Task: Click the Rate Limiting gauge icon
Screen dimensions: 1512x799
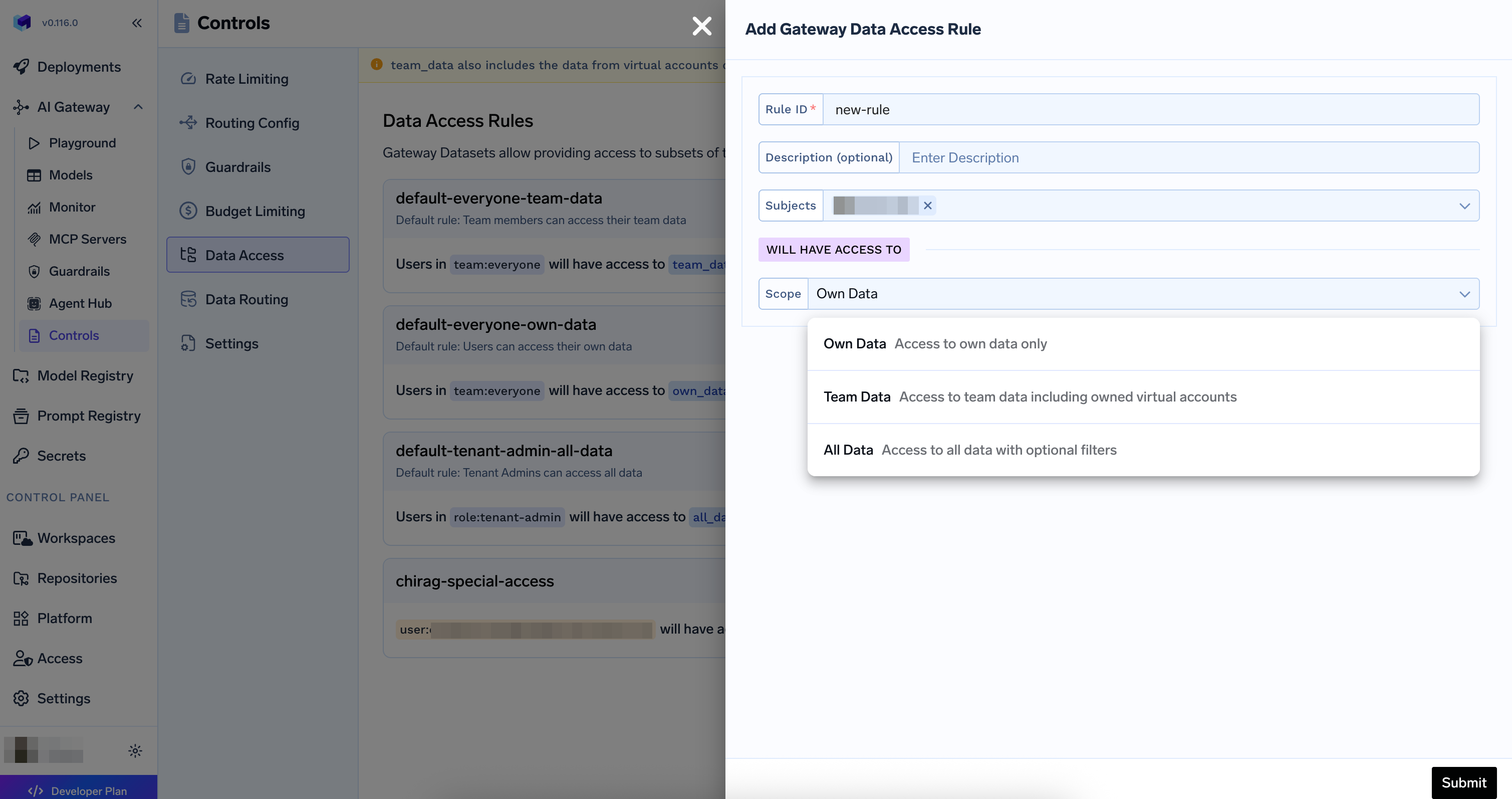Action: click(188, 79)
